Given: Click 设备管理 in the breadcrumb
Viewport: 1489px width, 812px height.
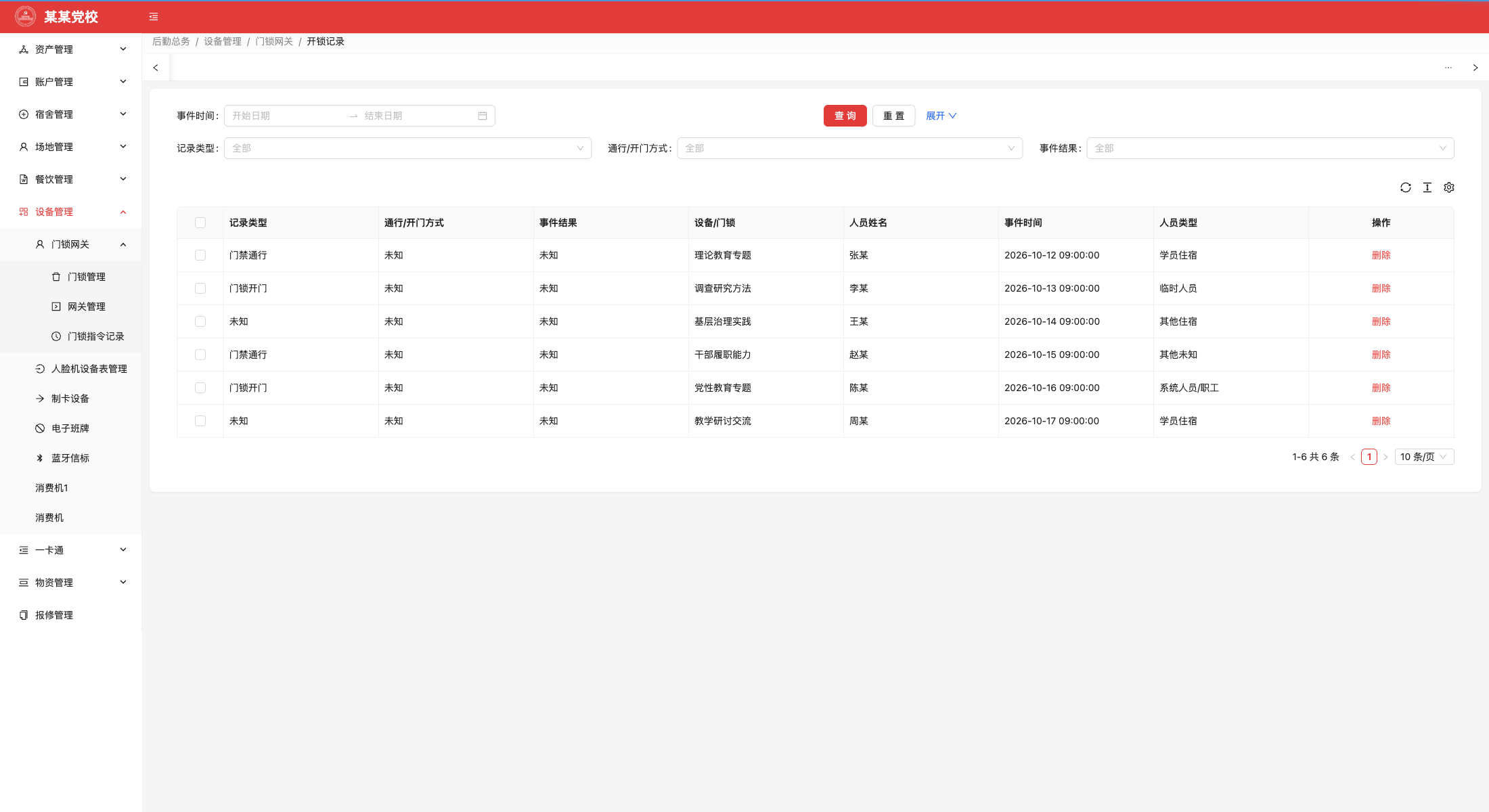Looking at the screenshot, I should click(x=223, y=41).
